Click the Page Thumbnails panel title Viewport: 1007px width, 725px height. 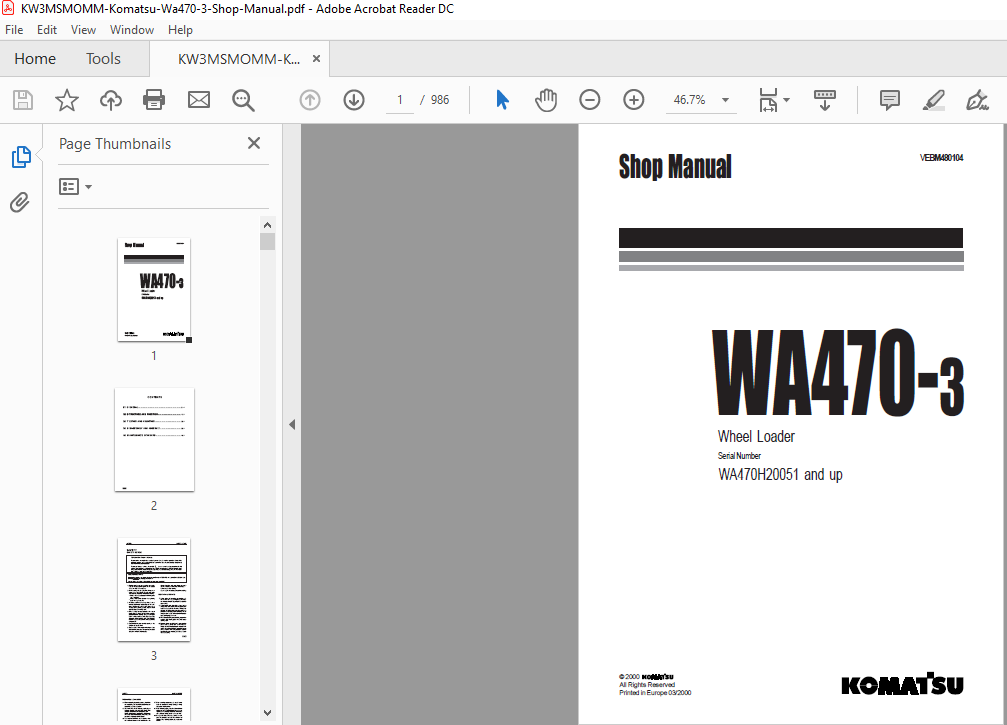point(115,144)
